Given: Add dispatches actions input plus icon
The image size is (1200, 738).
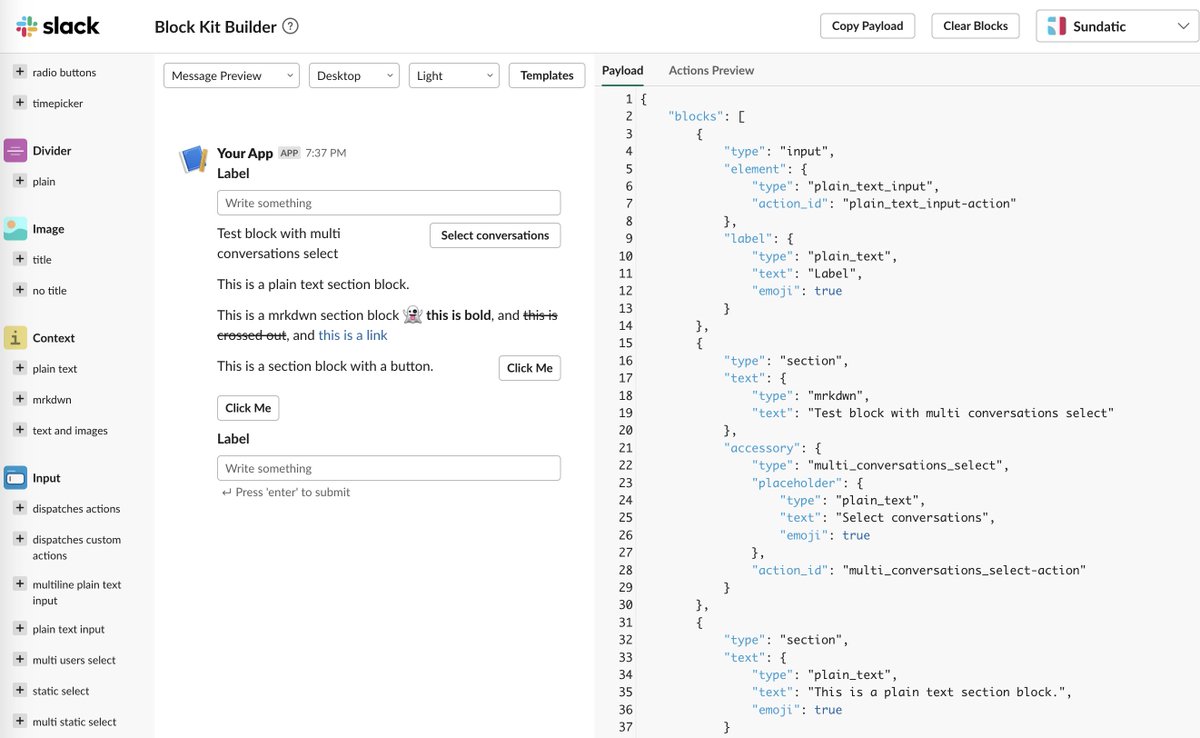Looking at the screenshot, I should pos(19,508).
